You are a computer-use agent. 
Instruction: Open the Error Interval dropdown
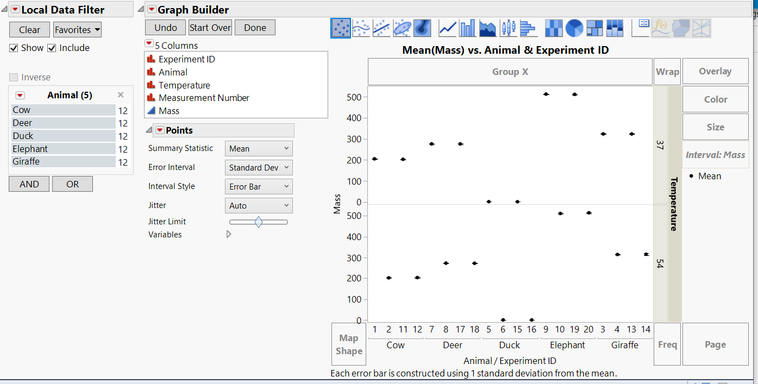tap(259, 167)
